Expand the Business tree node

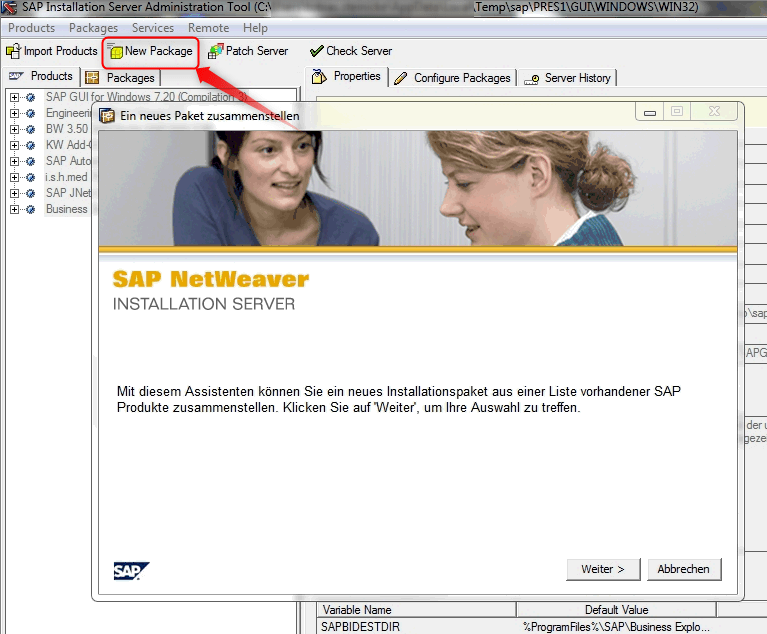tap(14, 209)
